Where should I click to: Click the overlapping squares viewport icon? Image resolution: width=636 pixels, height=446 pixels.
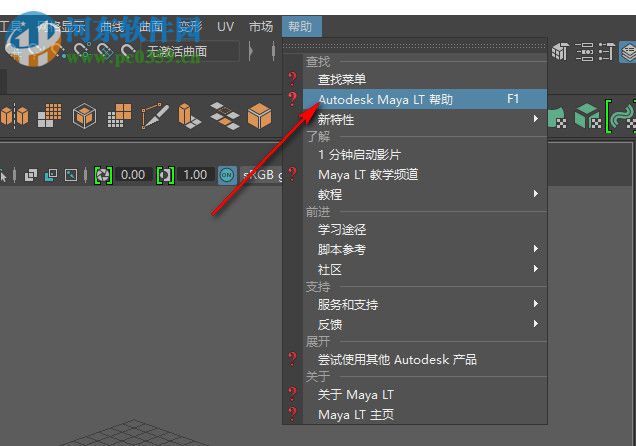click(x=30, y=175)
